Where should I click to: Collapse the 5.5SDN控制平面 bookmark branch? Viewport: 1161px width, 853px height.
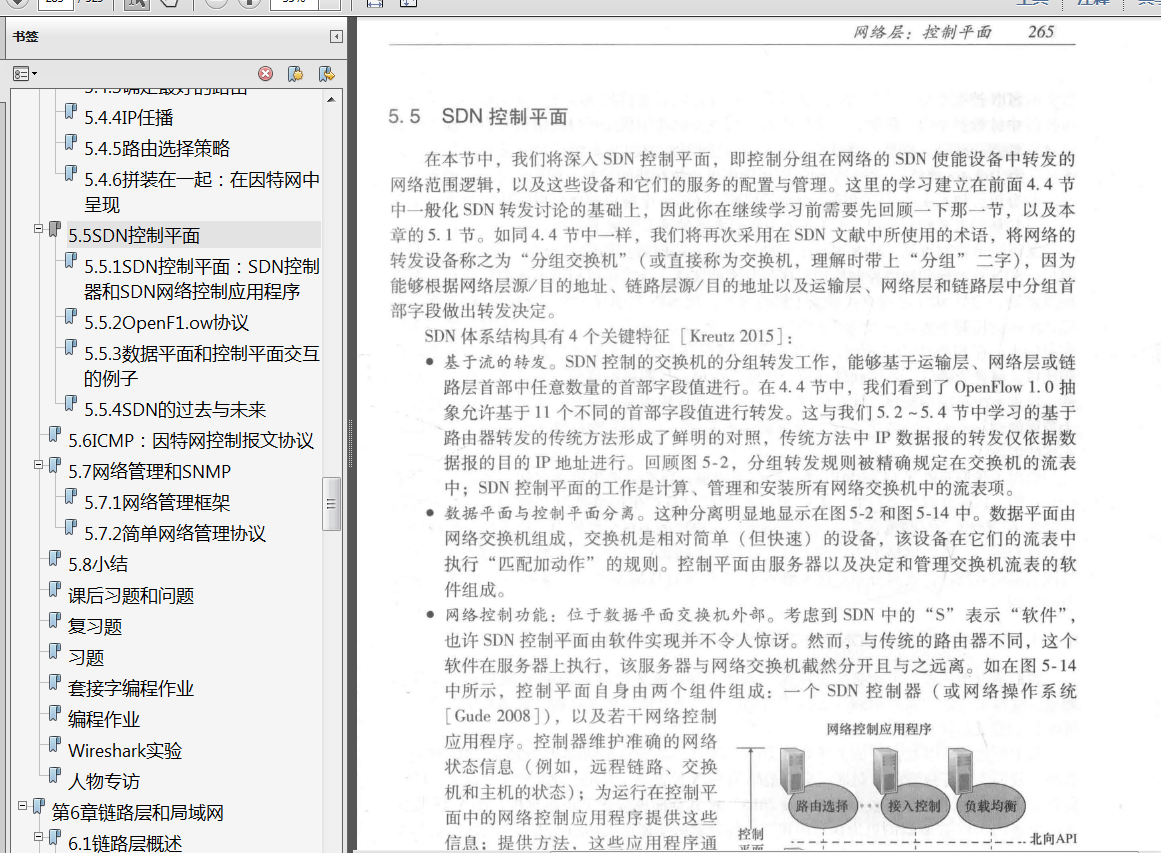39,229
